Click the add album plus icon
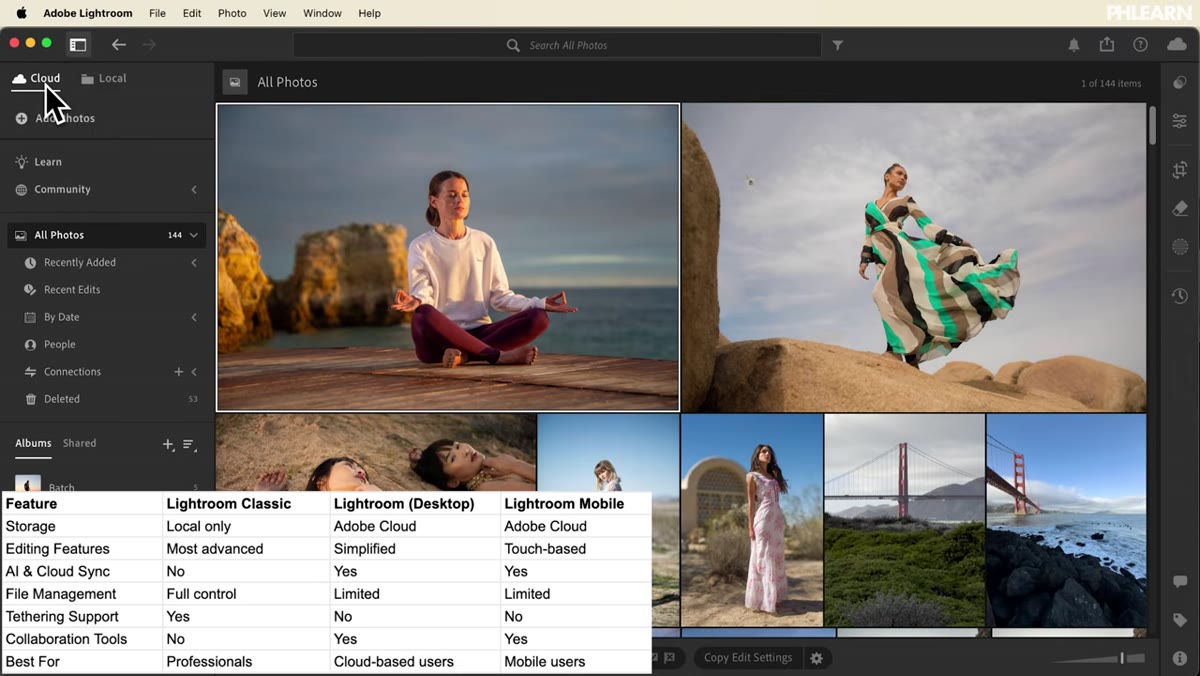This screenshot has height=676, width=1200. [168, 444]
